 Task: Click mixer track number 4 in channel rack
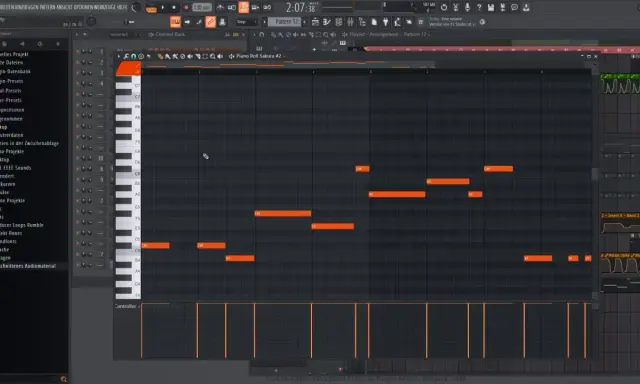click(102, 84)
